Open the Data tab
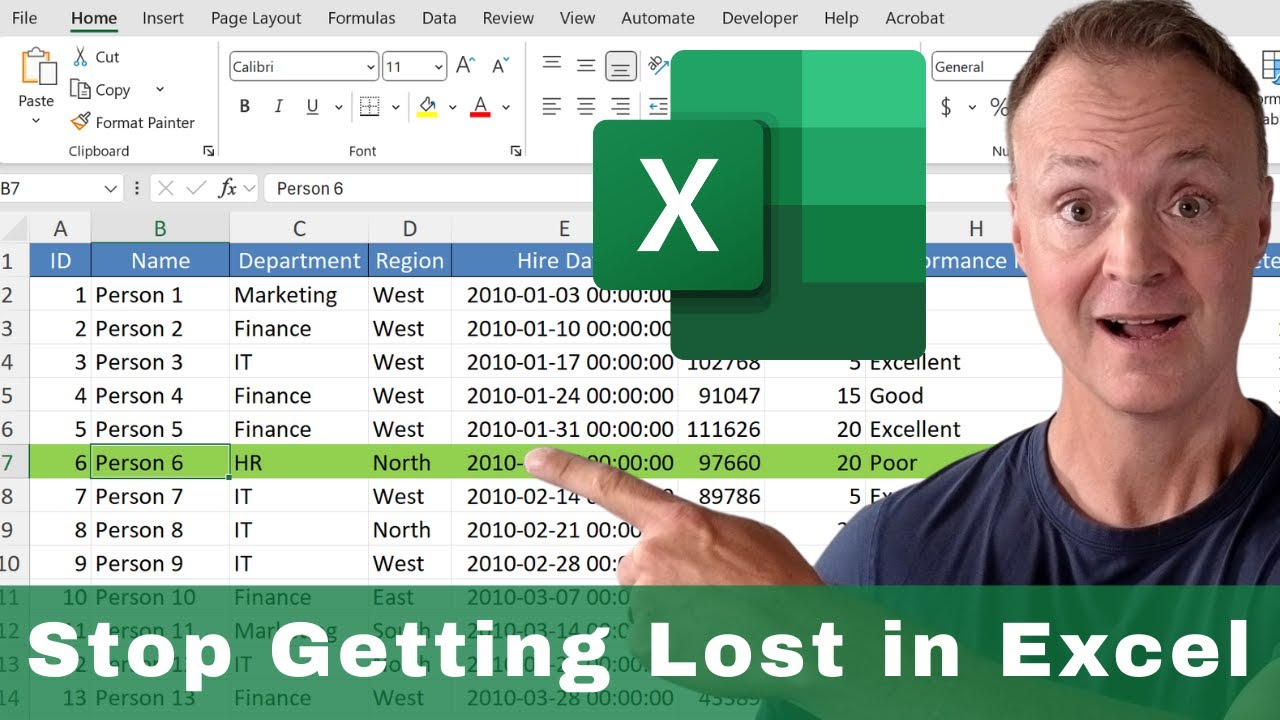This screenshot has width=1280, height=720. pos(439,18)
